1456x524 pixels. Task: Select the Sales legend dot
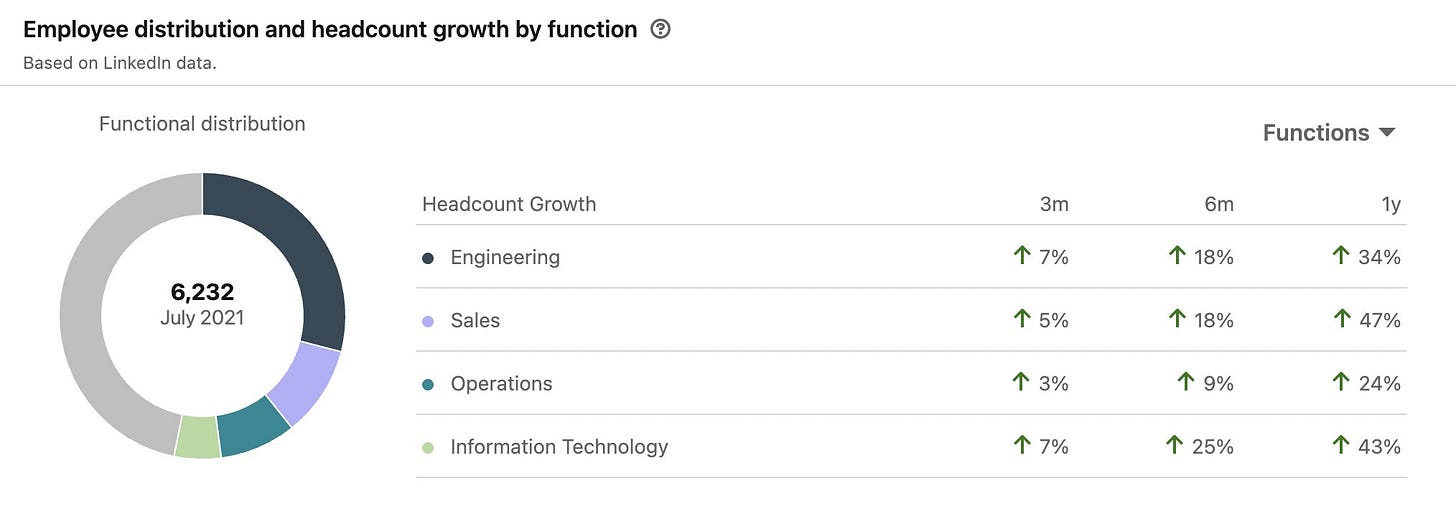tap(428, 321)
